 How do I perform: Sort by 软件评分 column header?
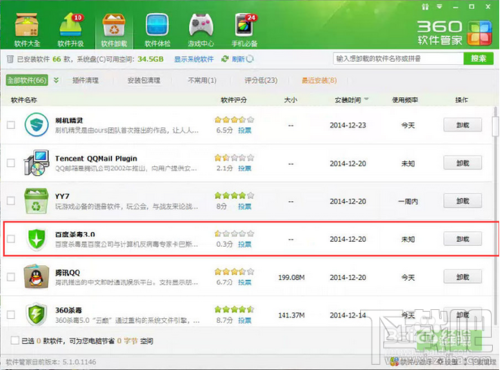[x=234, y=100]
